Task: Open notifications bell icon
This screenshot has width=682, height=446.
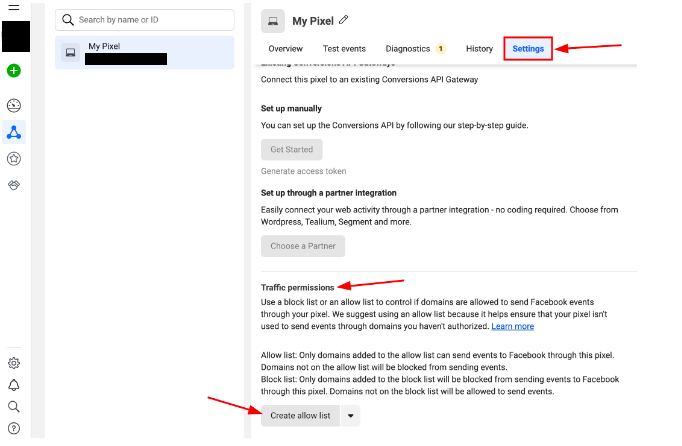Action: point(14,385)
